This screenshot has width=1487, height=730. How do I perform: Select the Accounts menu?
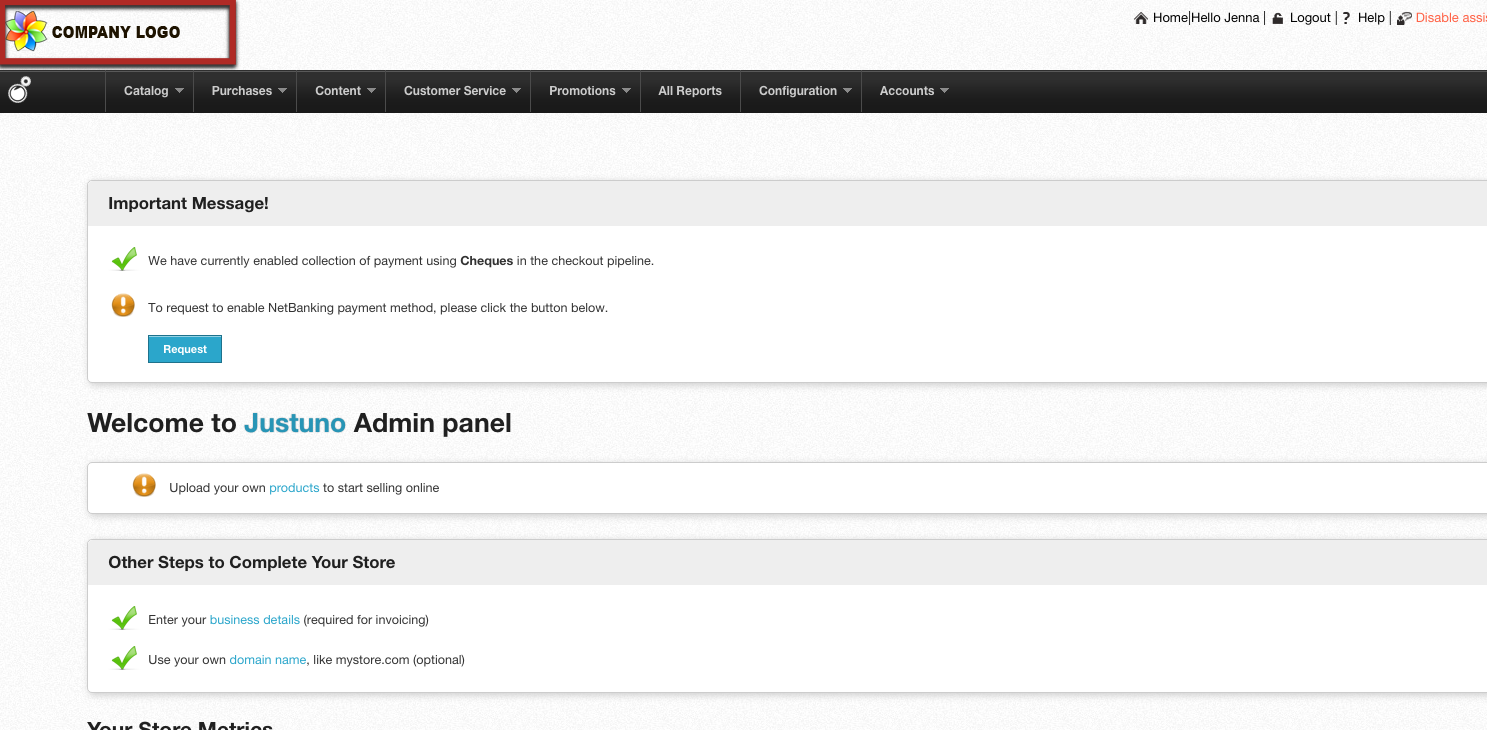[913, 91]
